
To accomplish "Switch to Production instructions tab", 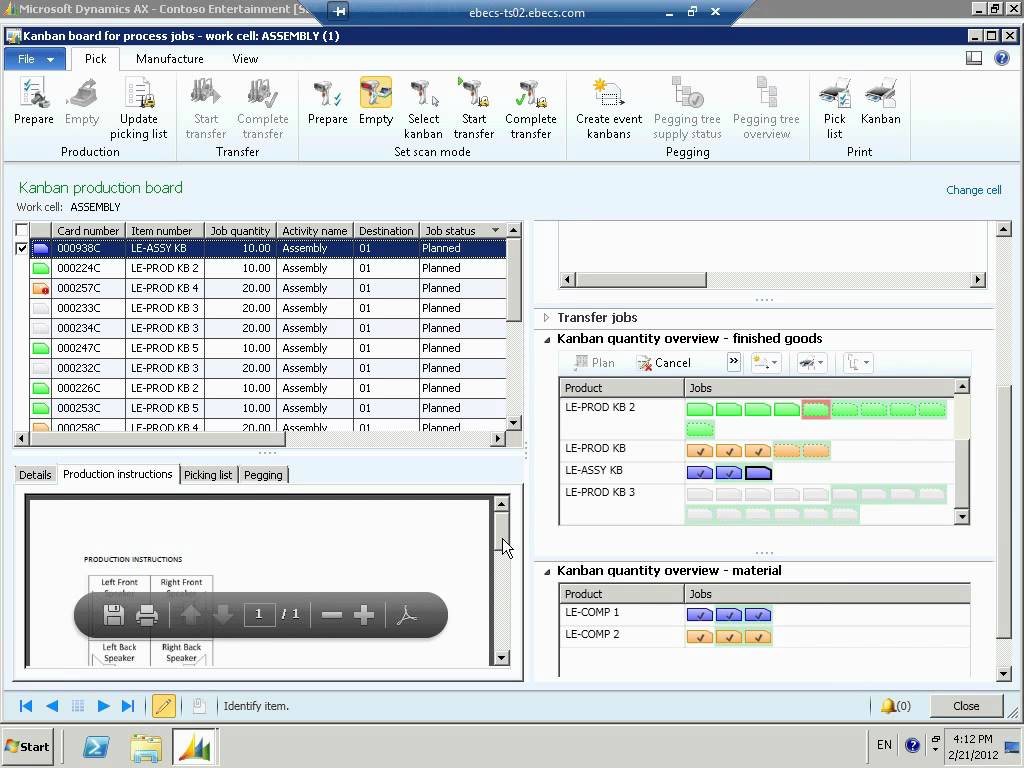I will pos(118,474).
